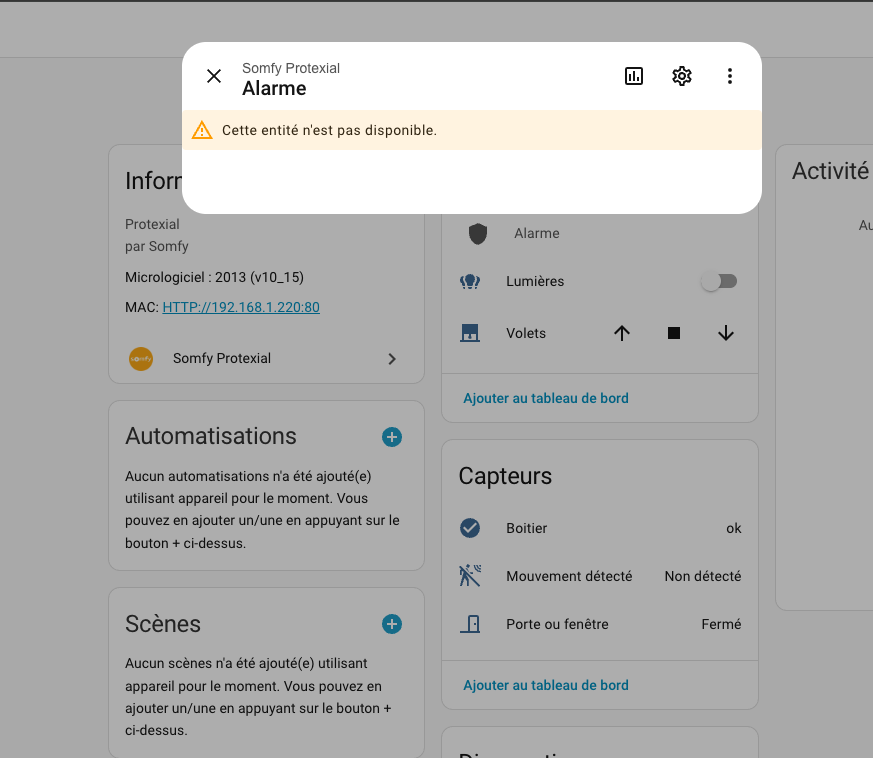Open the MAC address link

241,307
